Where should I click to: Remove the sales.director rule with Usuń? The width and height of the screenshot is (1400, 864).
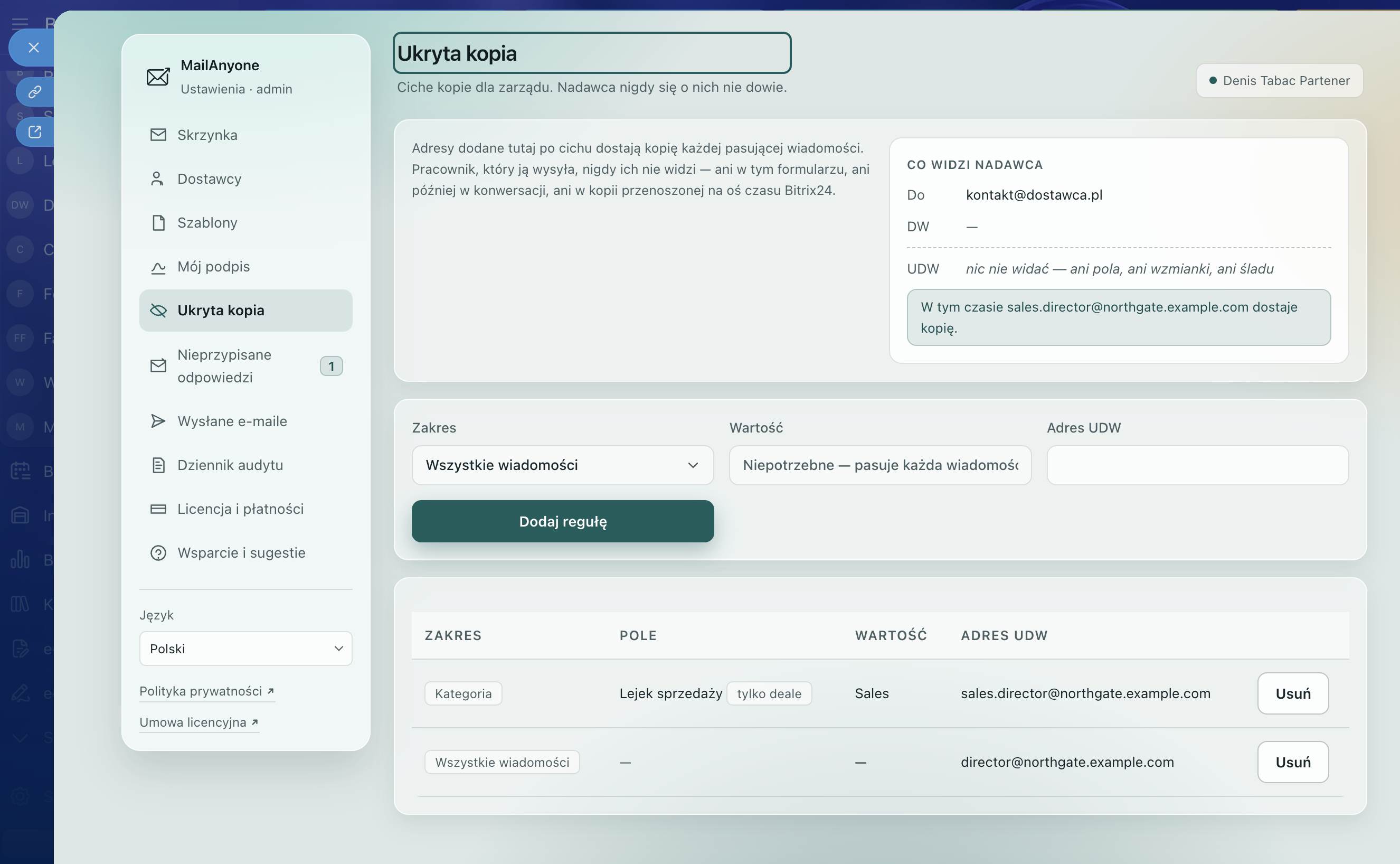pyautogui.click(x=1293, y=694)
